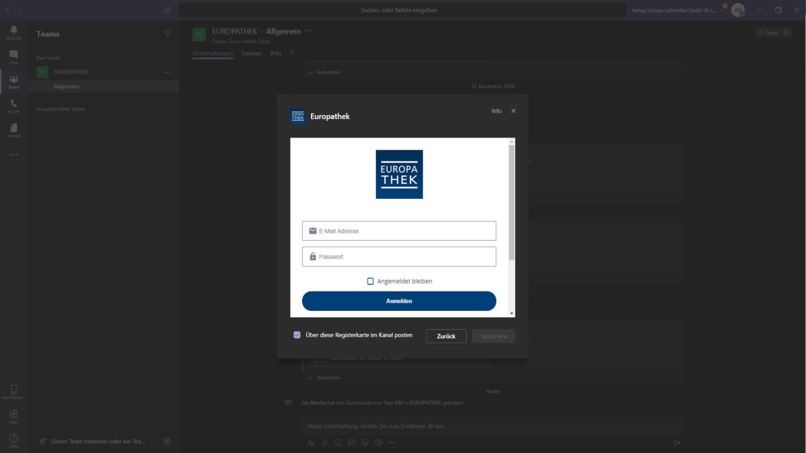Screen dimensions: 806x453
Task: Click the add tab plus icon
Action: pos(292,53)
